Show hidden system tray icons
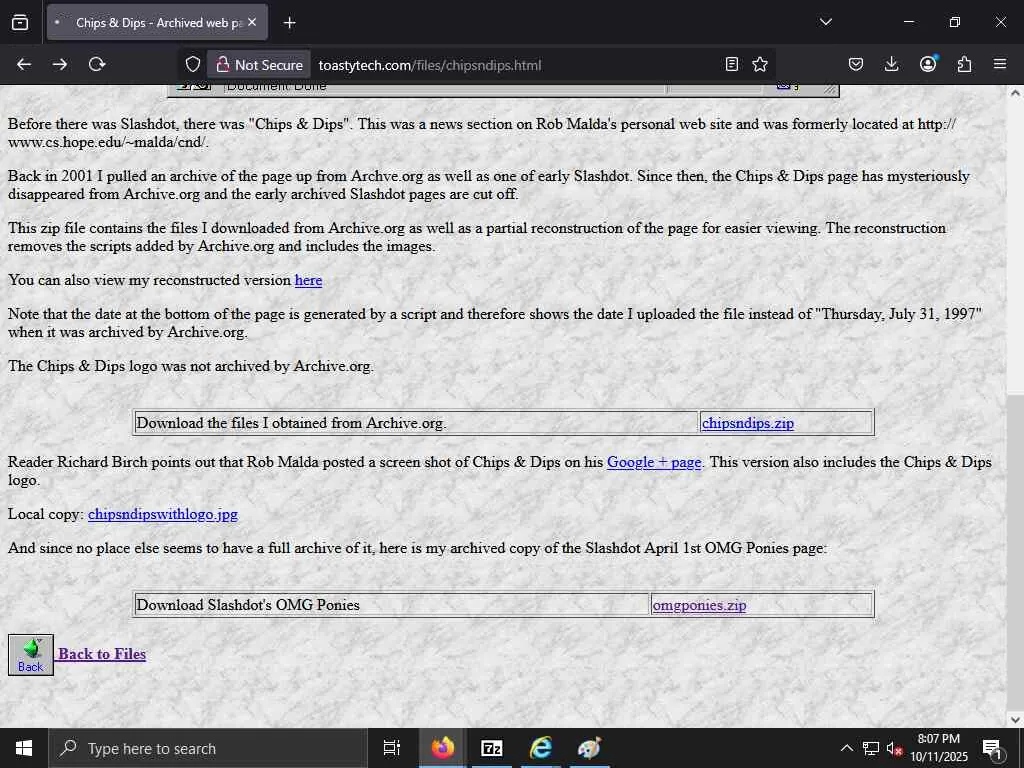The image size is (1024, 768). (x=846, y=748)
